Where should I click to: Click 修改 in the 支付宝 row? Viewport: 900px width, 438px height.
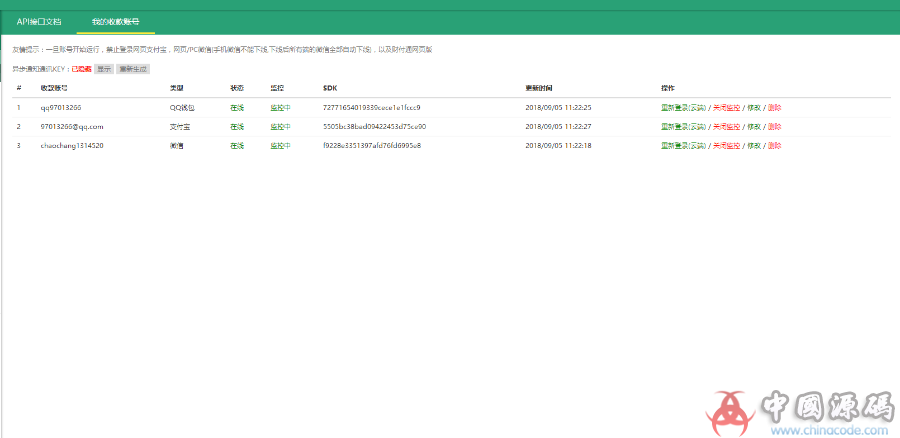point(754,127)
